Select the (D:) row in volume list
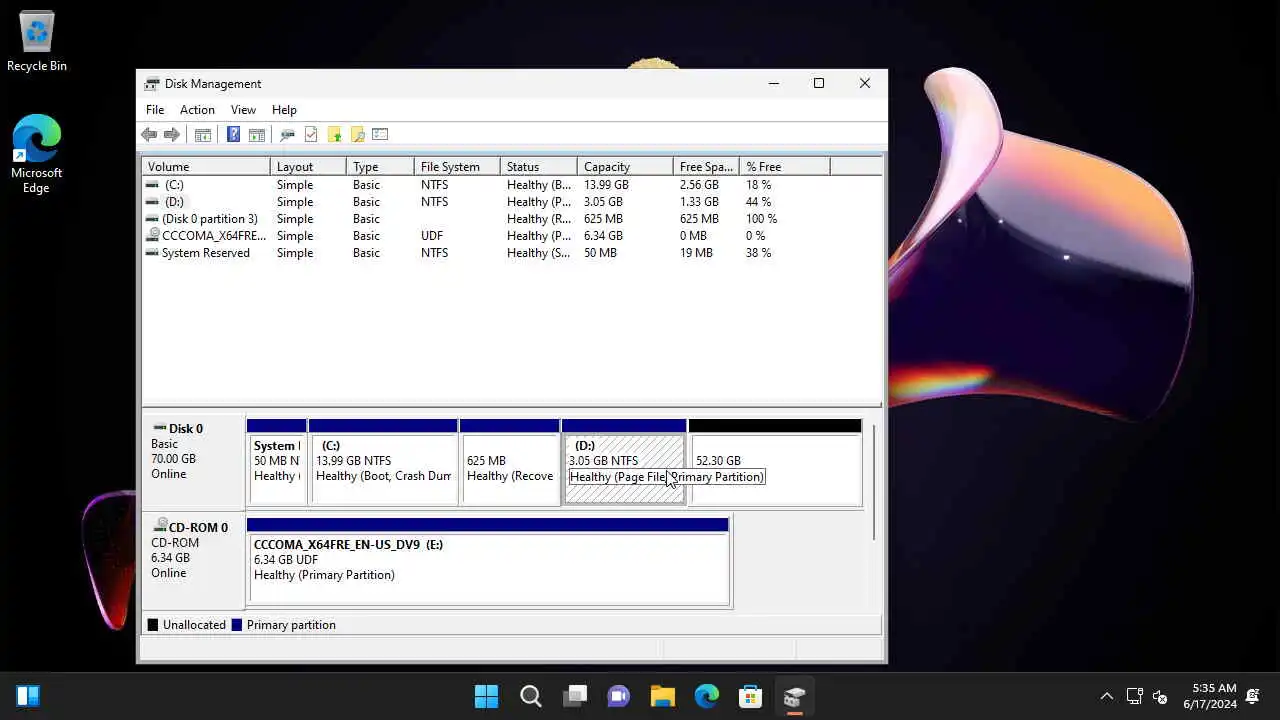This screenshot has width=1280, height=720. click(511, 202)
